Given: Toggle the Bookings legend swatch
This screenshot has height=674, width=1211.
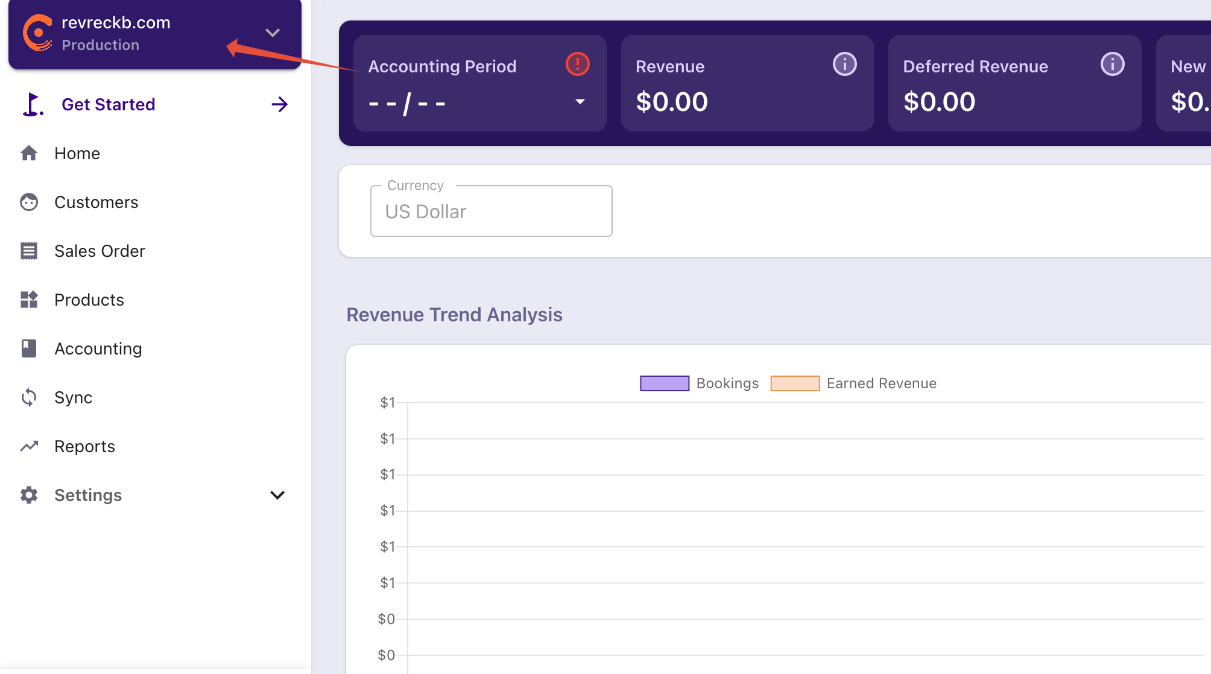Looking at the screenshot, I should tap(665, 383).
